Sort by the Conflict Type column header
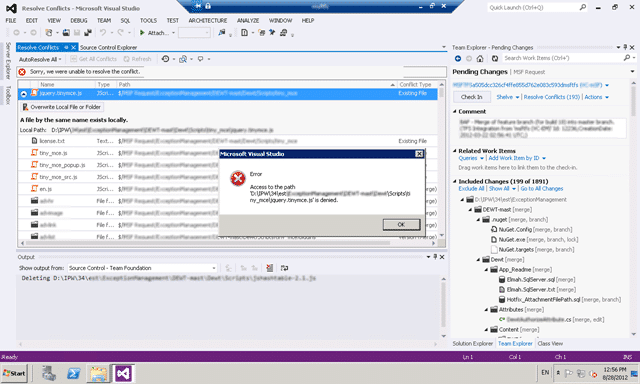 click(415, 84)
